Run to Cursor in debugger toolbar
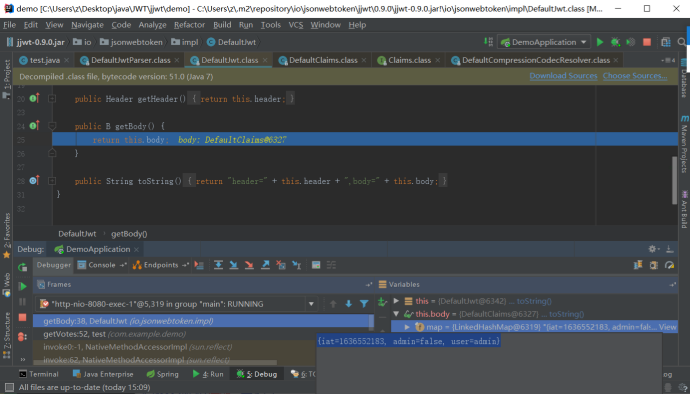The width and height of the screenshot is (690, 394). 297,265
